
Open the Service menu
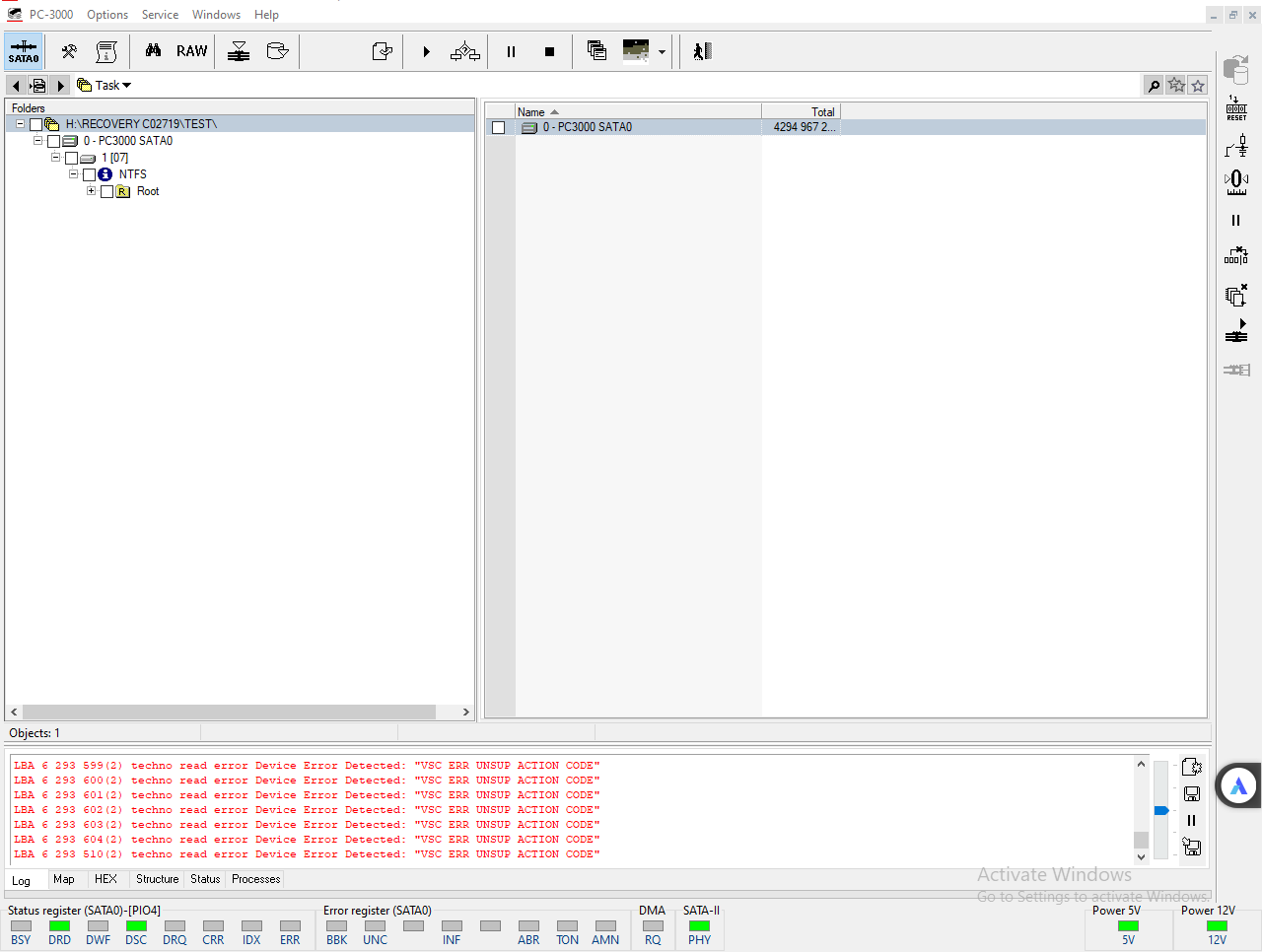pyautogui.click(x=160, y=15)
